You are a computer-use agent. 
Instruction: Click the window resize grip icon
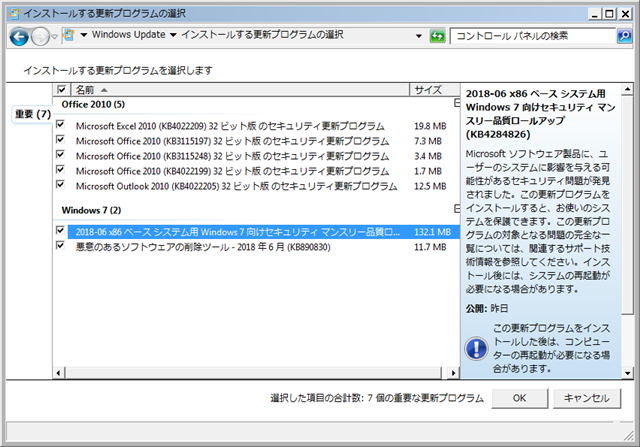coord(629,436)
